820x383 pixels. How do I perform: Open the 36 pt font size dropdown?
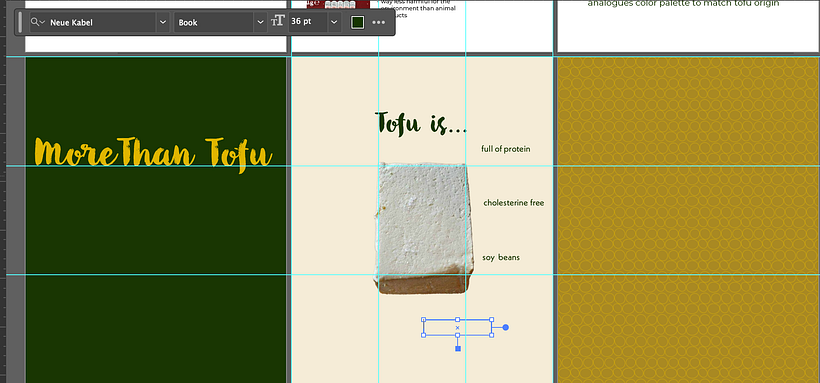pos(335,22)
